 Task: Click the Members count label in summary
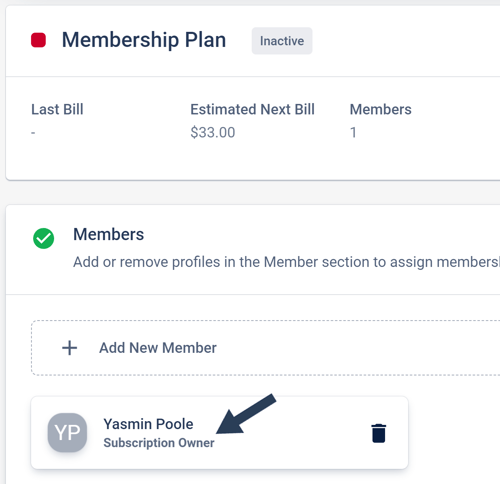[x=380, y=109]
